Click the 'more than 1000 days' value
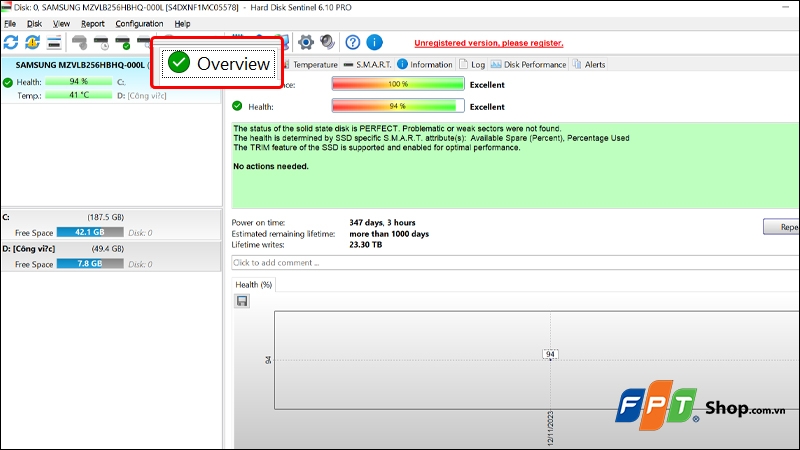800x450 pixels. point(389,234)
